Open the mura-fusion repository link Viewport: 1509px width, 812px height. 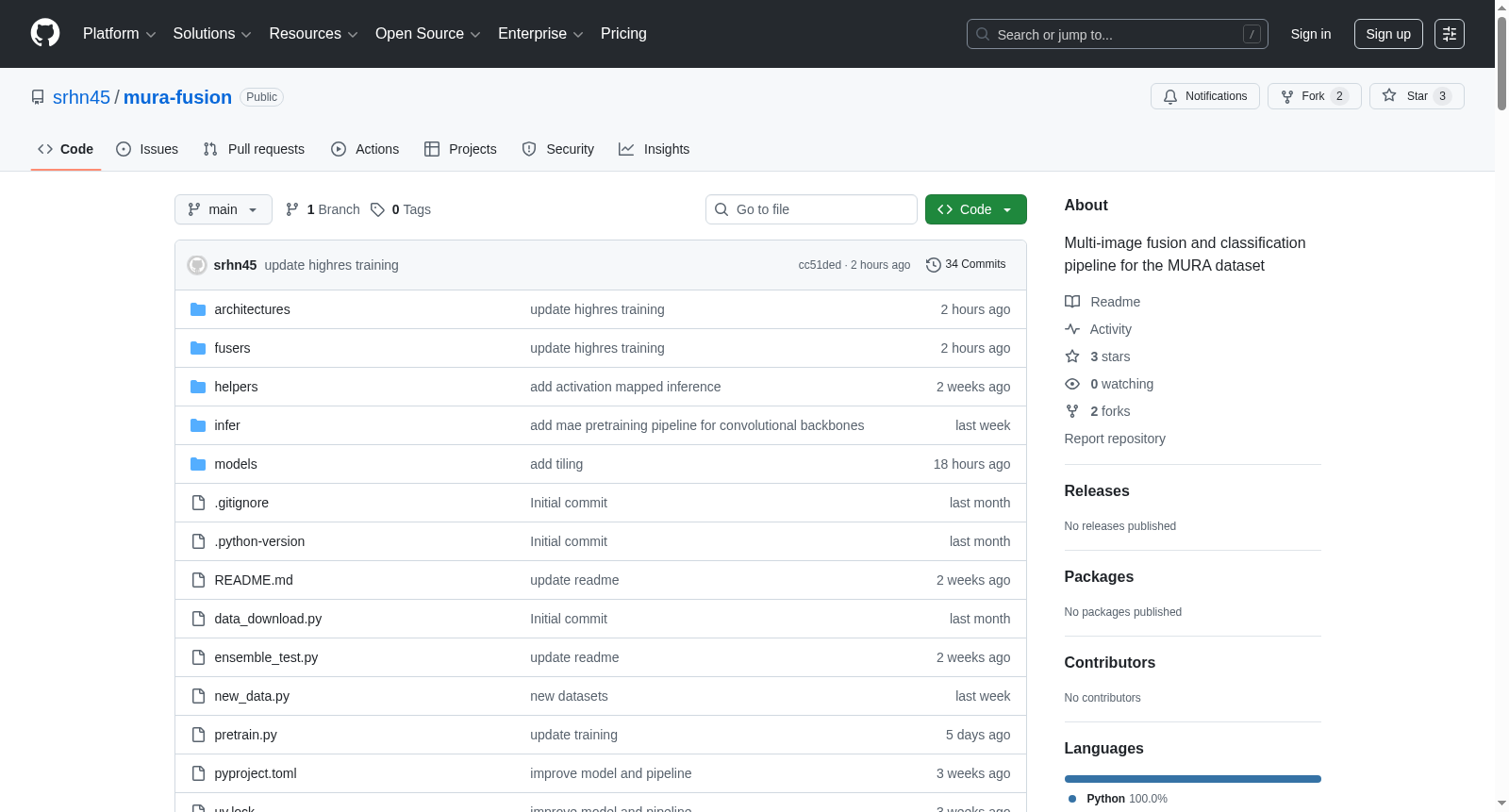(177, 97)
